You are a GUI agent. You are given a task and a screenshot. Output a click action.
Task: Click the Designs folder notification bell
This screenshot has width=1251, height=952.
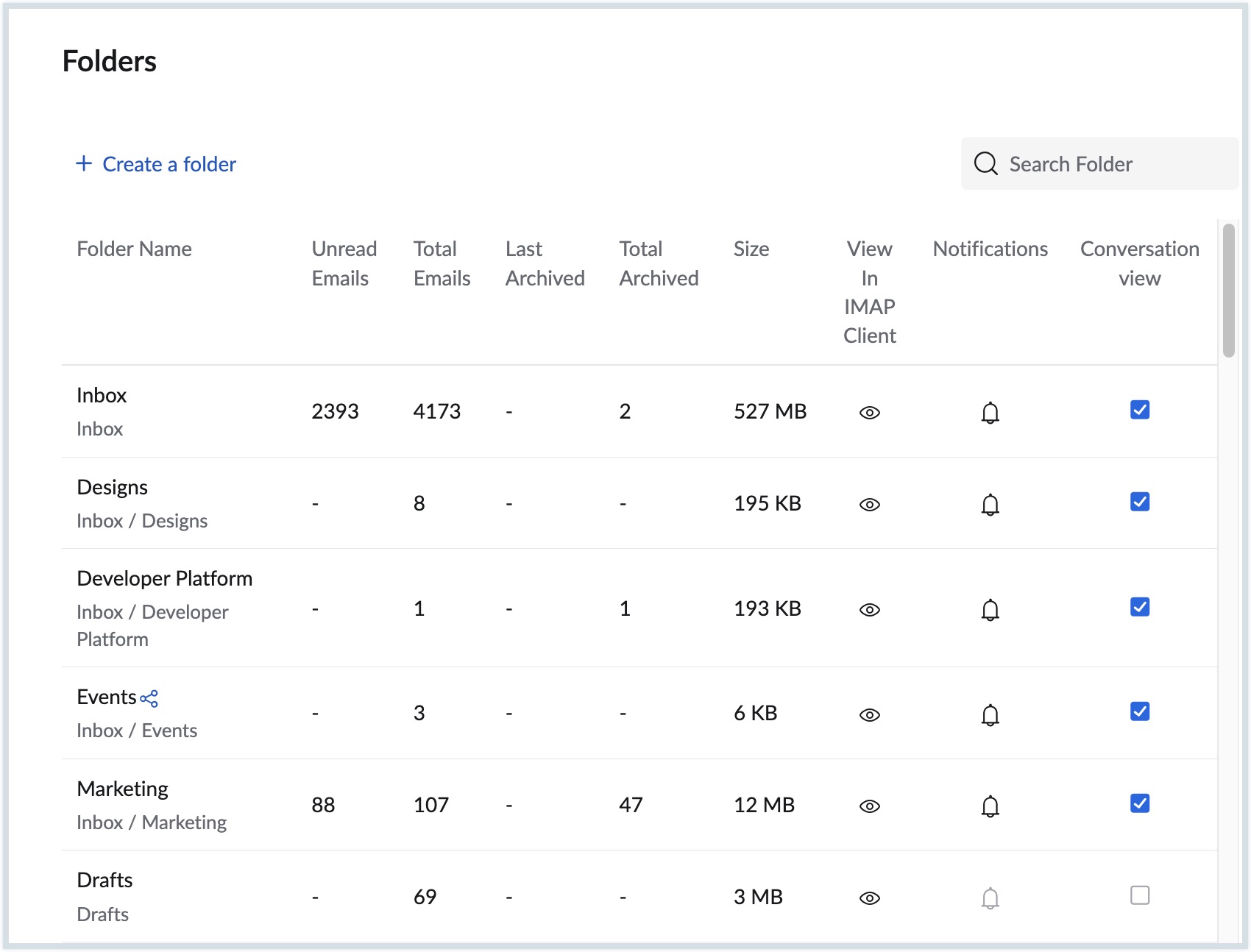click(x=990, y=505)
